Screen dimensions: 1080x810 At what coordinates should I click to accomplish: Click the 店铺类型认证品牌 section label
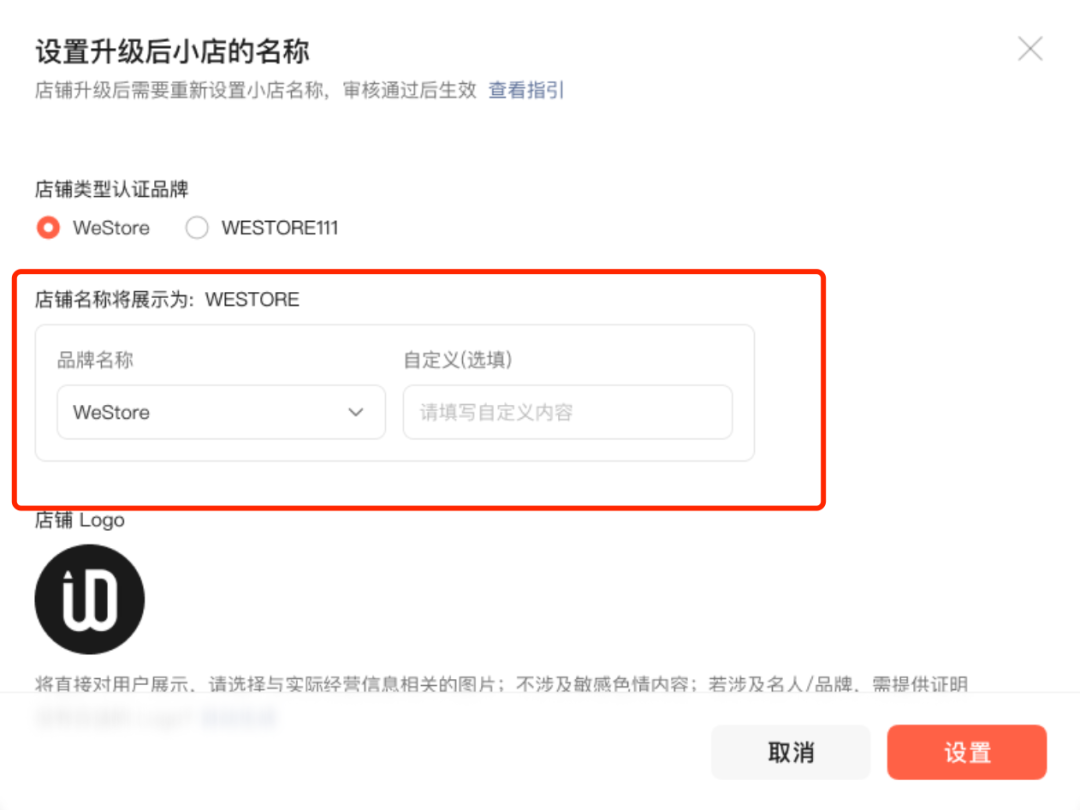pos(110,189)
